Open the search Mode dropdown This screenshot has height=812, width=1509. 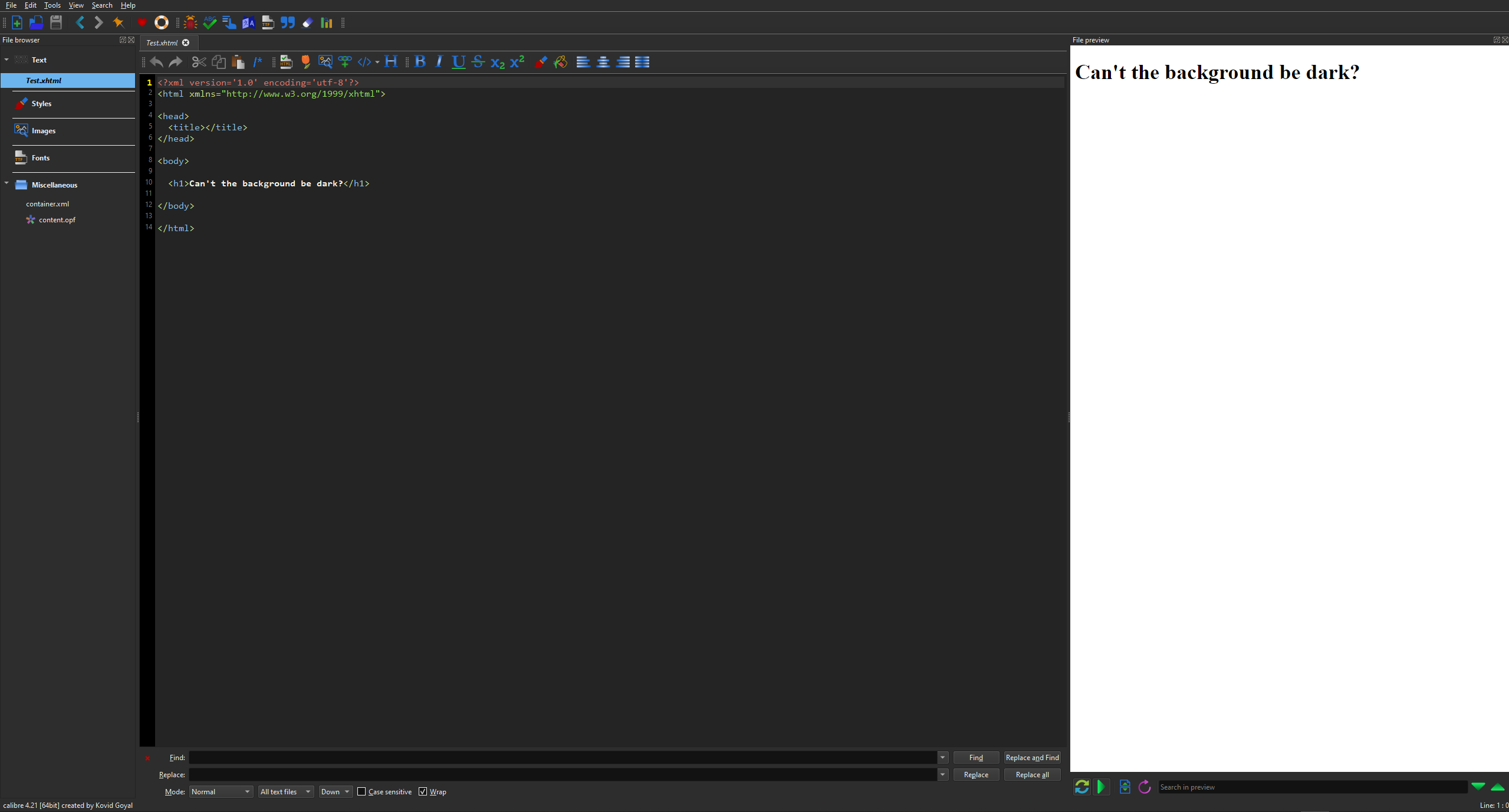coord(221,791)
